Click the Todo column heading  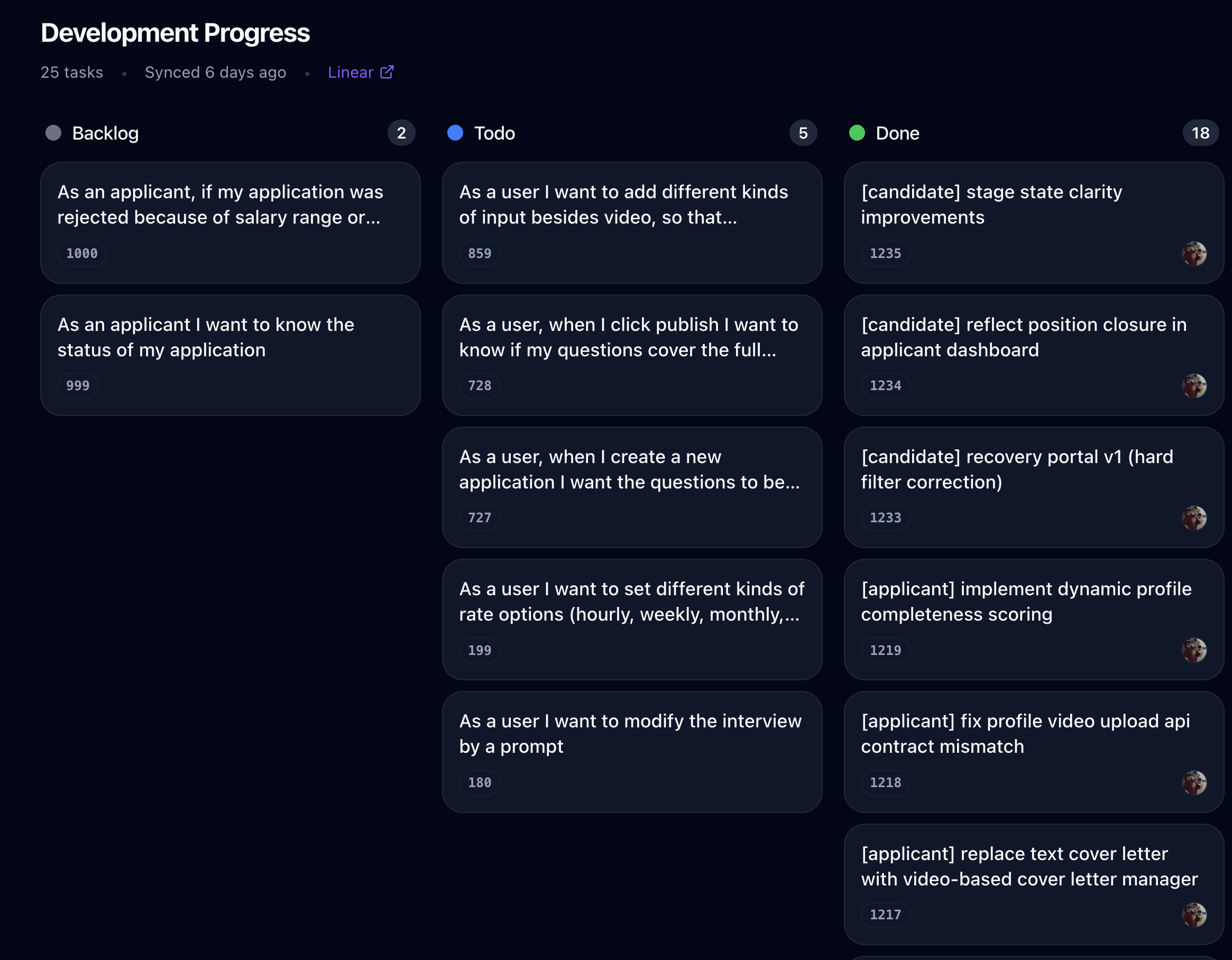pyautogui.click(x=494, y=134)
